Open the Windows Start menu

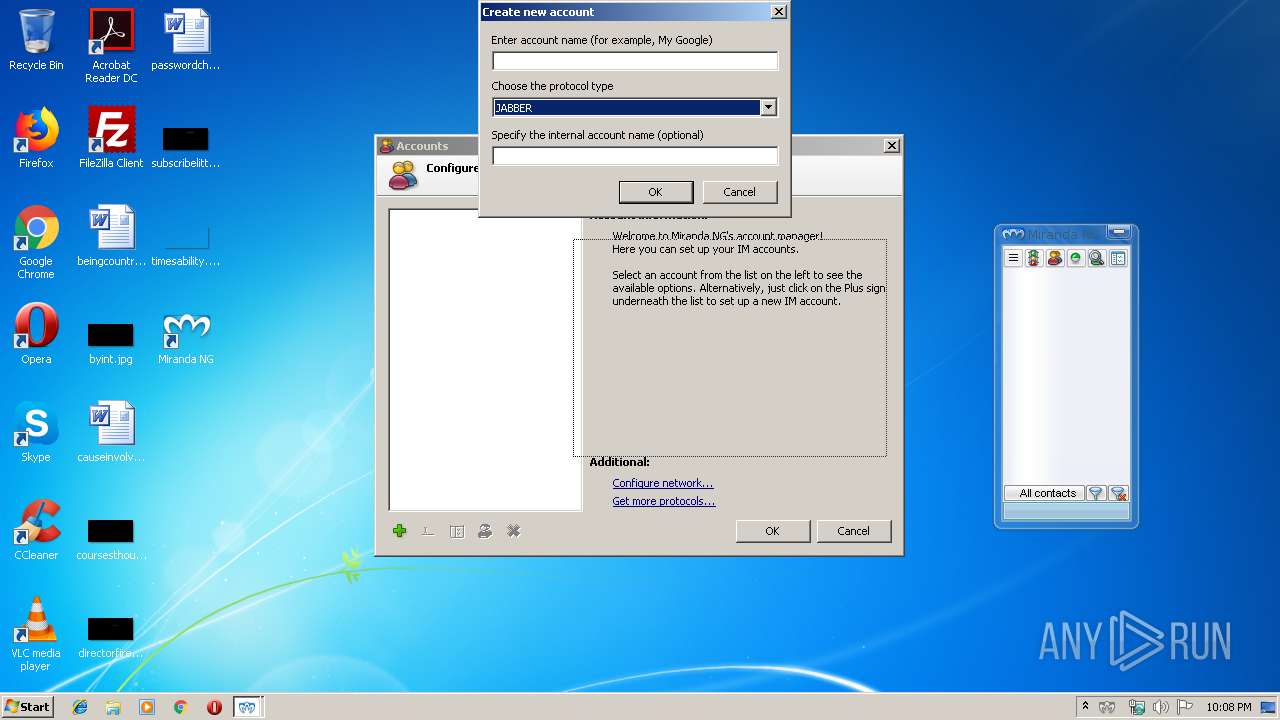coord(27,706)
